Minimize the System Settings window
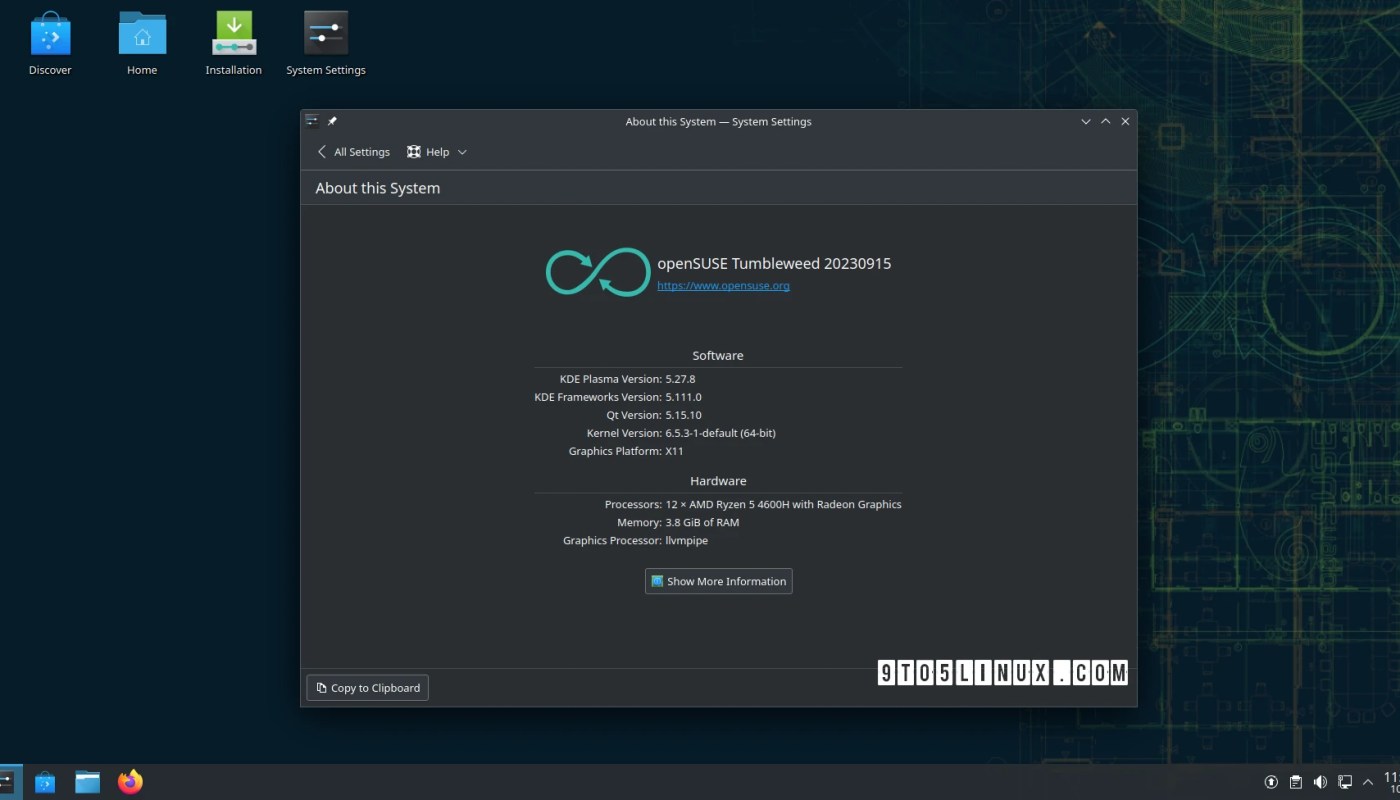Screen dimensions: 1400x800 (x=1086, y=121)
